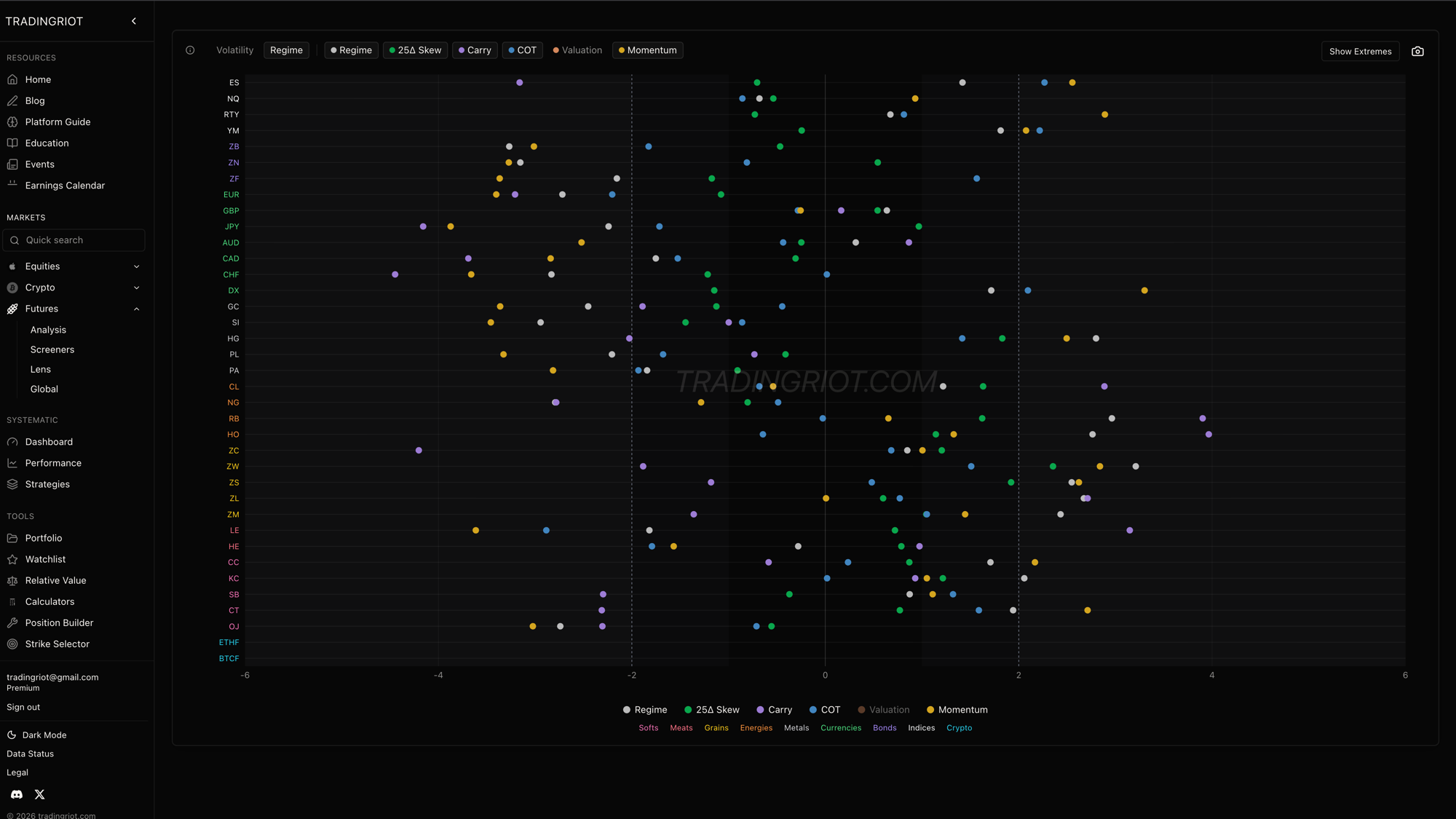Filter by Softs category label

(648, 728)
